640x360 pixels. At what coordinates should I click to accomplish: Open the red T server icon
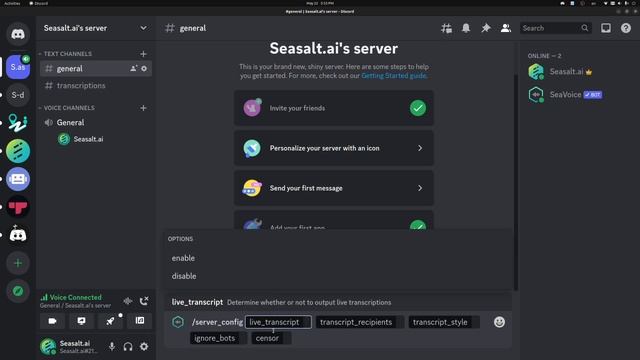tap(18, 207)
